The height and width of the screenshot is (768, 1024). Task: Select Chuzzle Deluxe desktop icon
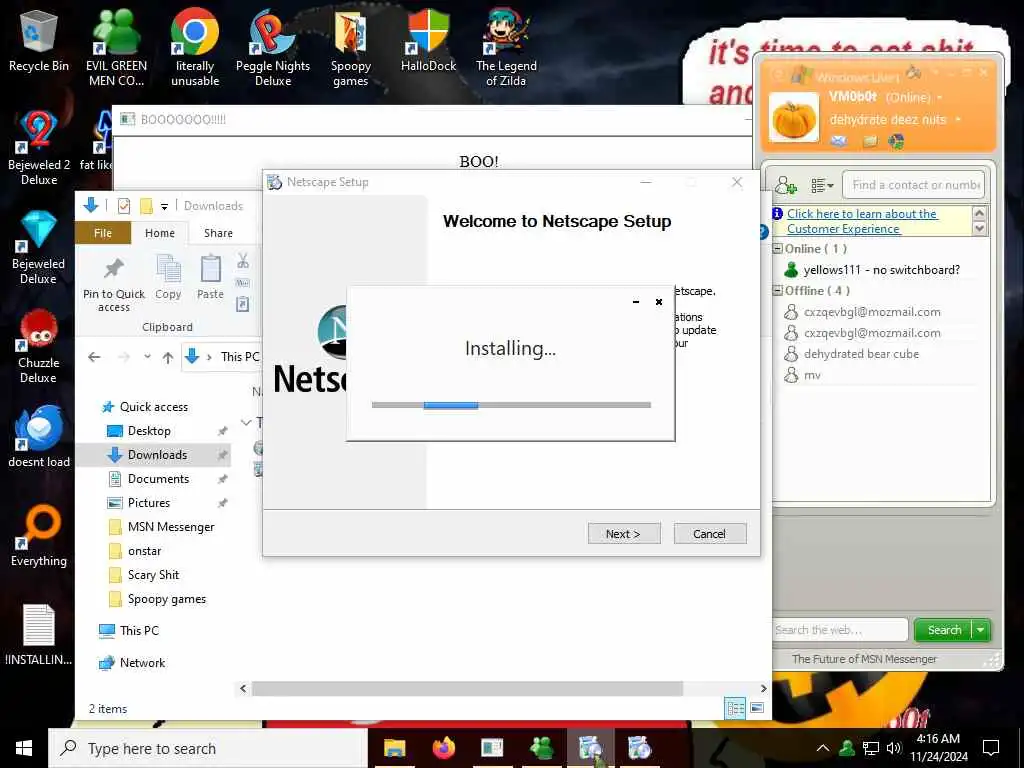pyautogui.click(x=39, y=346)
